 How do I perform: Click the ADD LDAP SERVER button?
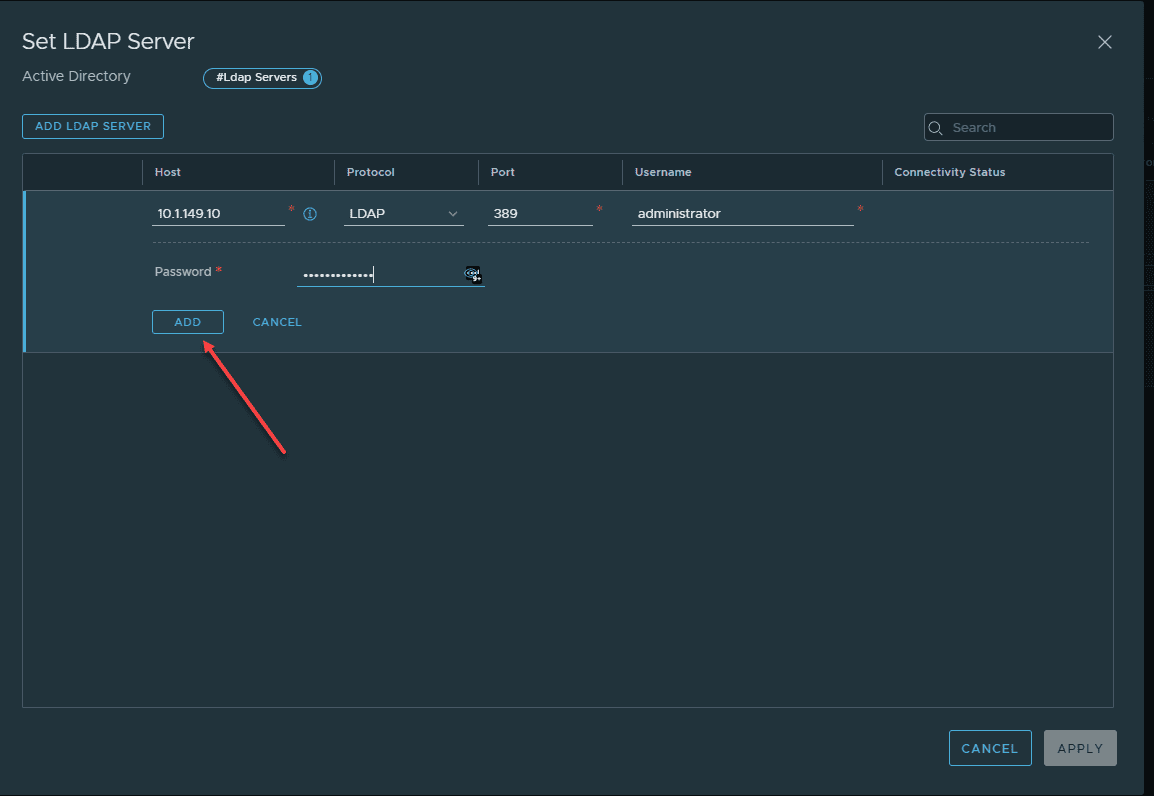coord(93,126)
